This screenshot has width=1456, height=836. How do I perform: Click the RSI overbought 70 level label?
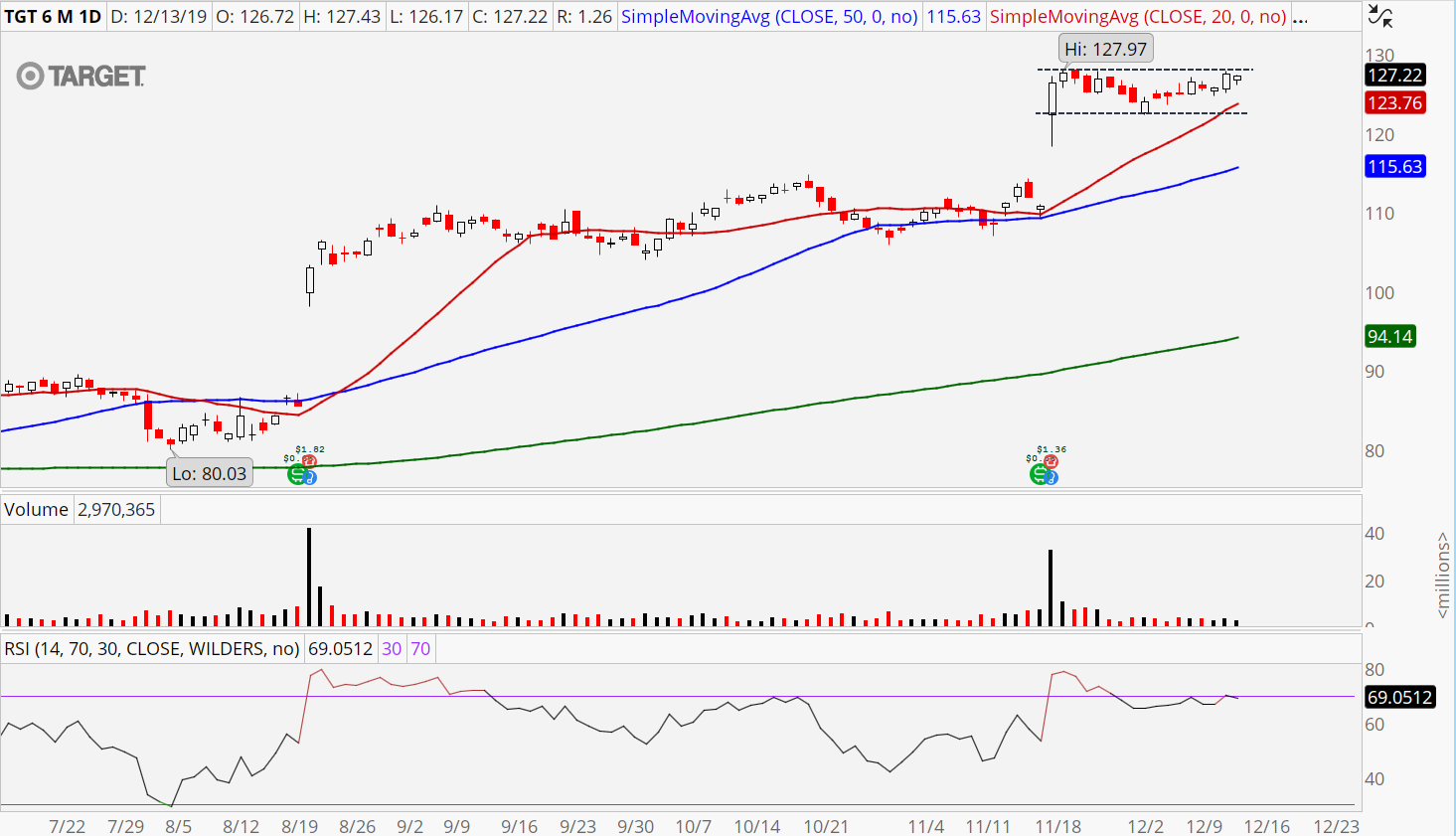tap(420, 649)
